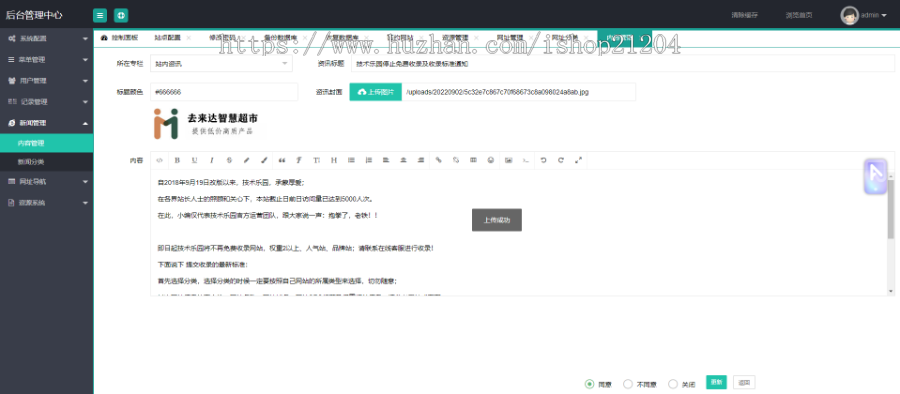Switch the editor to fullscreen
The image size is (900, 394).
(579, 160)
